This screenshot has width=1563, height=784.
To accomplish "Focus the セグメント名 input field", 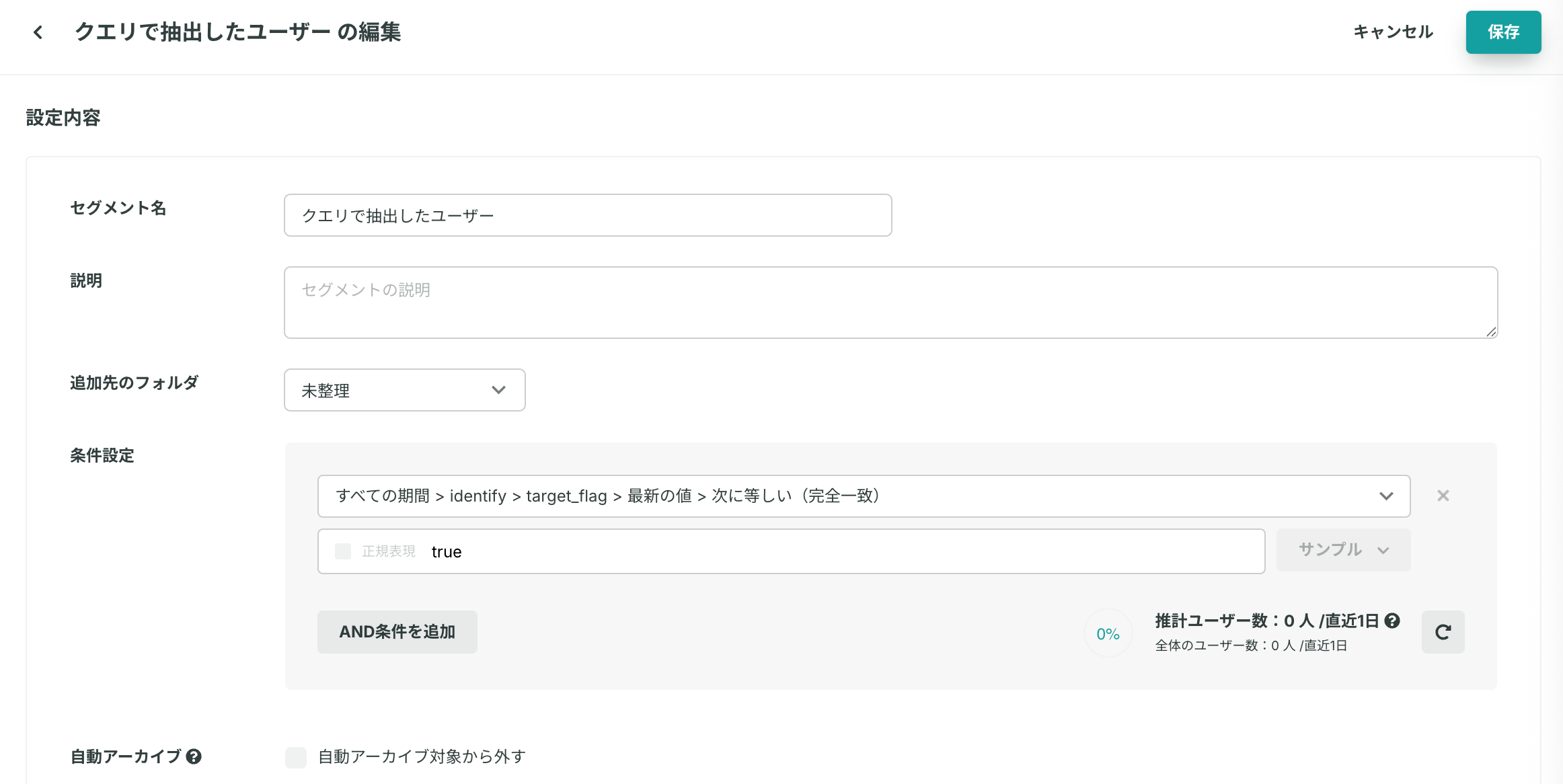I will (x=587, y=215).
